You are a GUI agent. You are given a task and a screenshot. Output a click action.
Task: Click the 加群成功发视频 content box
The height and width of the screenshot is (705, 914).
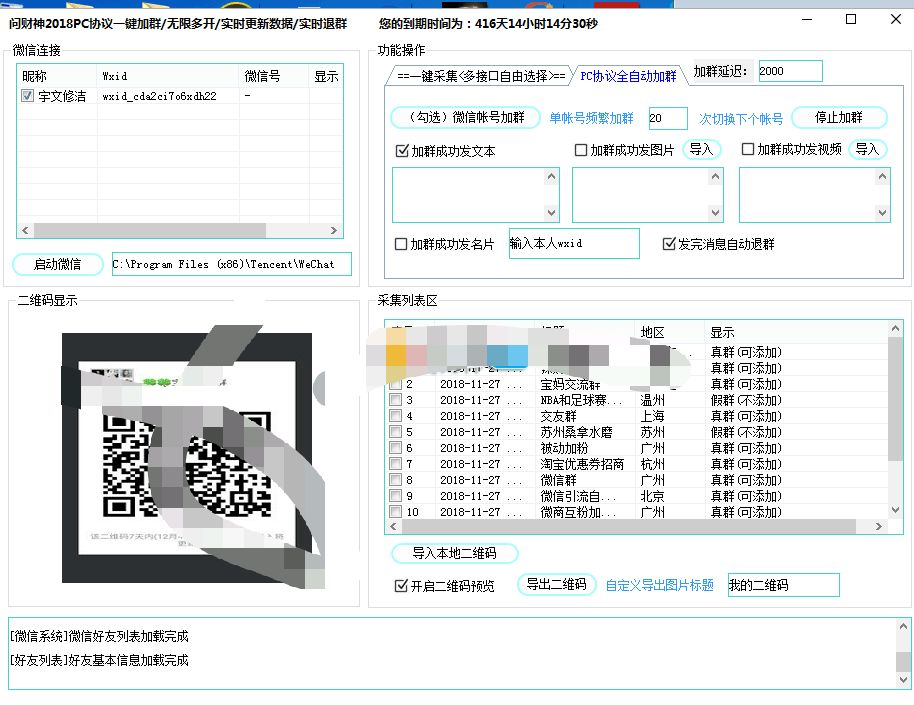click(807, 195)
